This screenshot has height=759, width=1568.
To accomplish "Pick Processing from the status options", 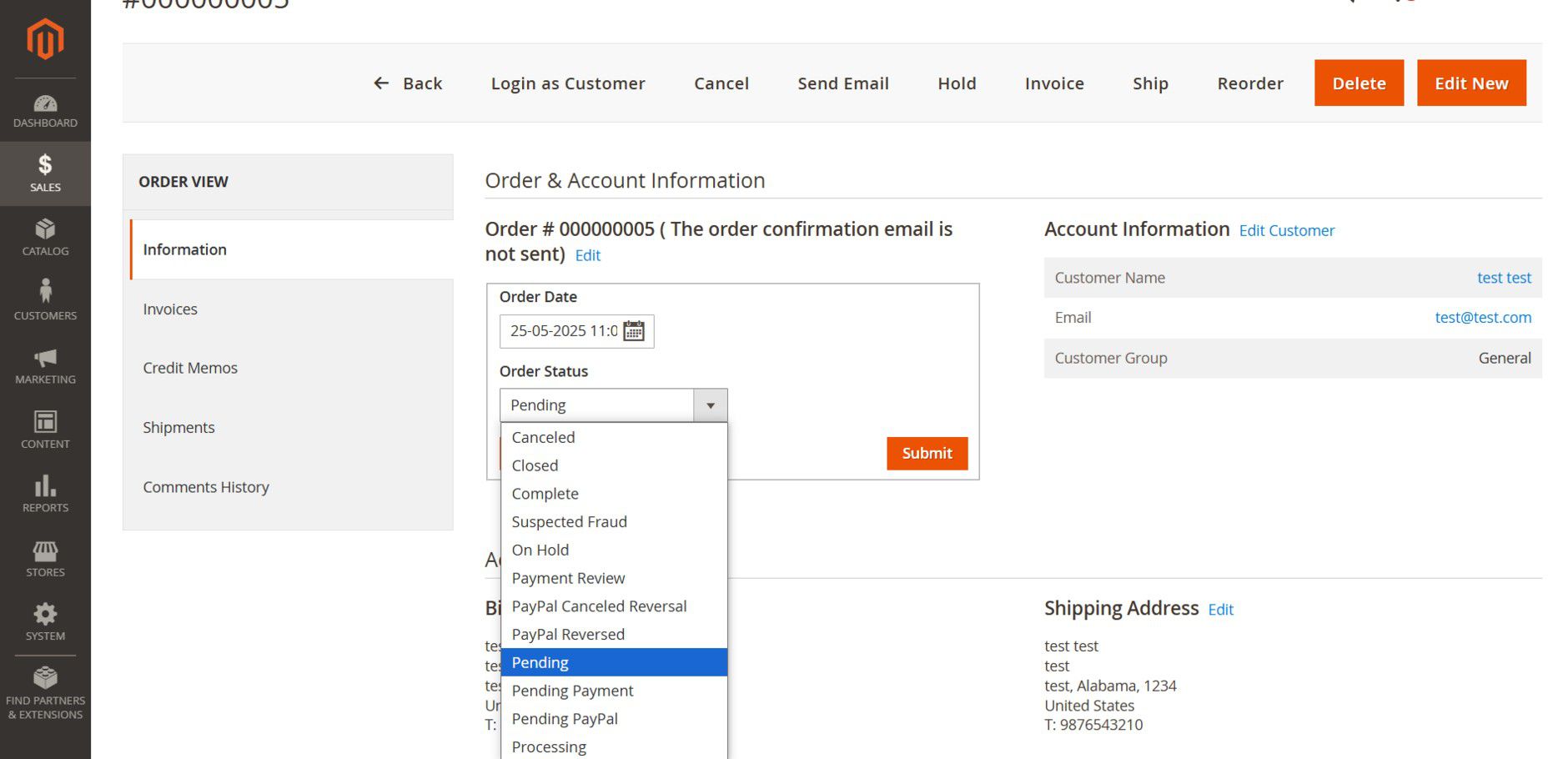I will click(549, 746).
